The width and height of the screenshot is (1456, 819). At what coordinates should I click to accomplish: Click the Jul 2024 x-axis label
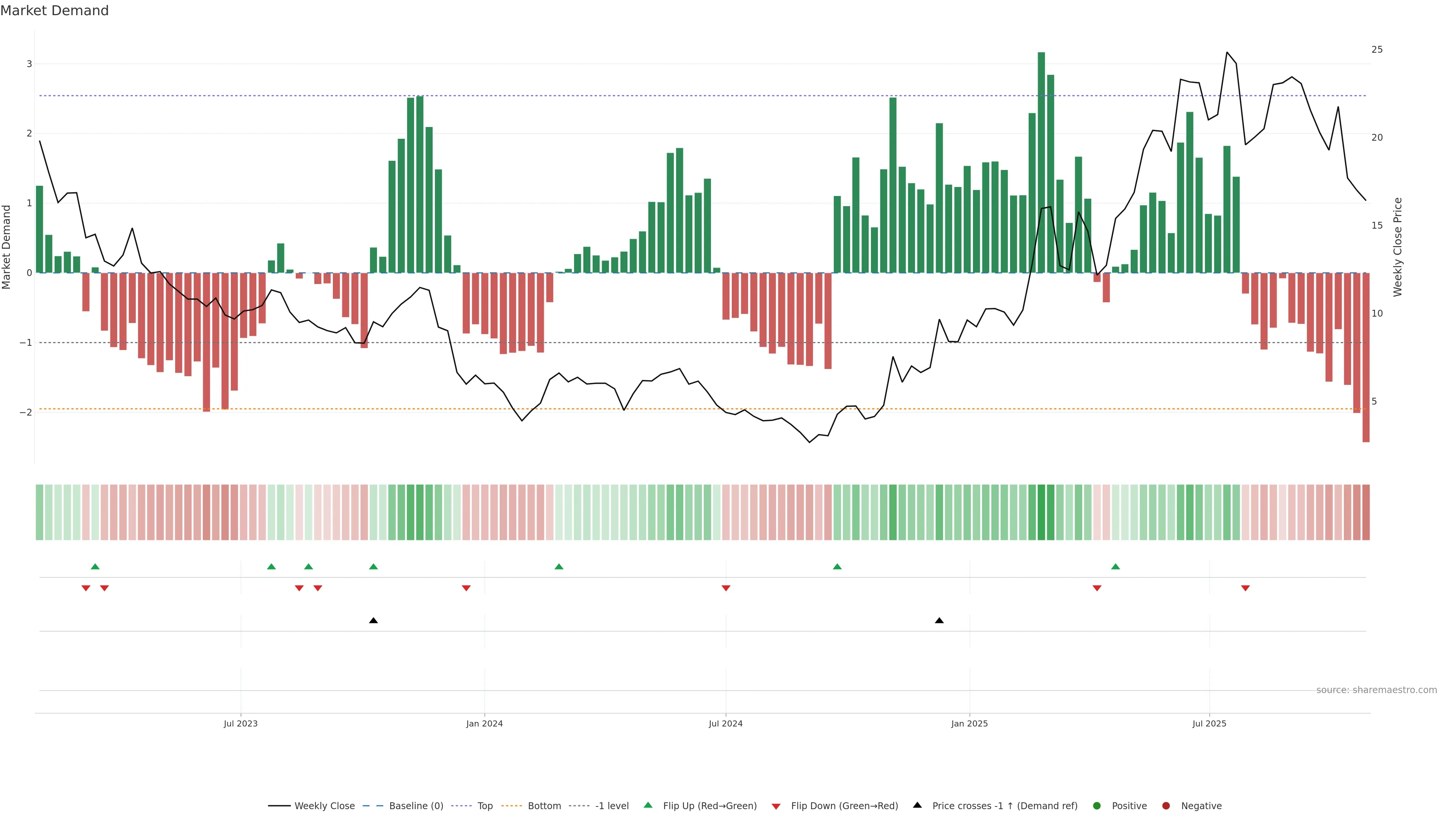coord(726,723)
